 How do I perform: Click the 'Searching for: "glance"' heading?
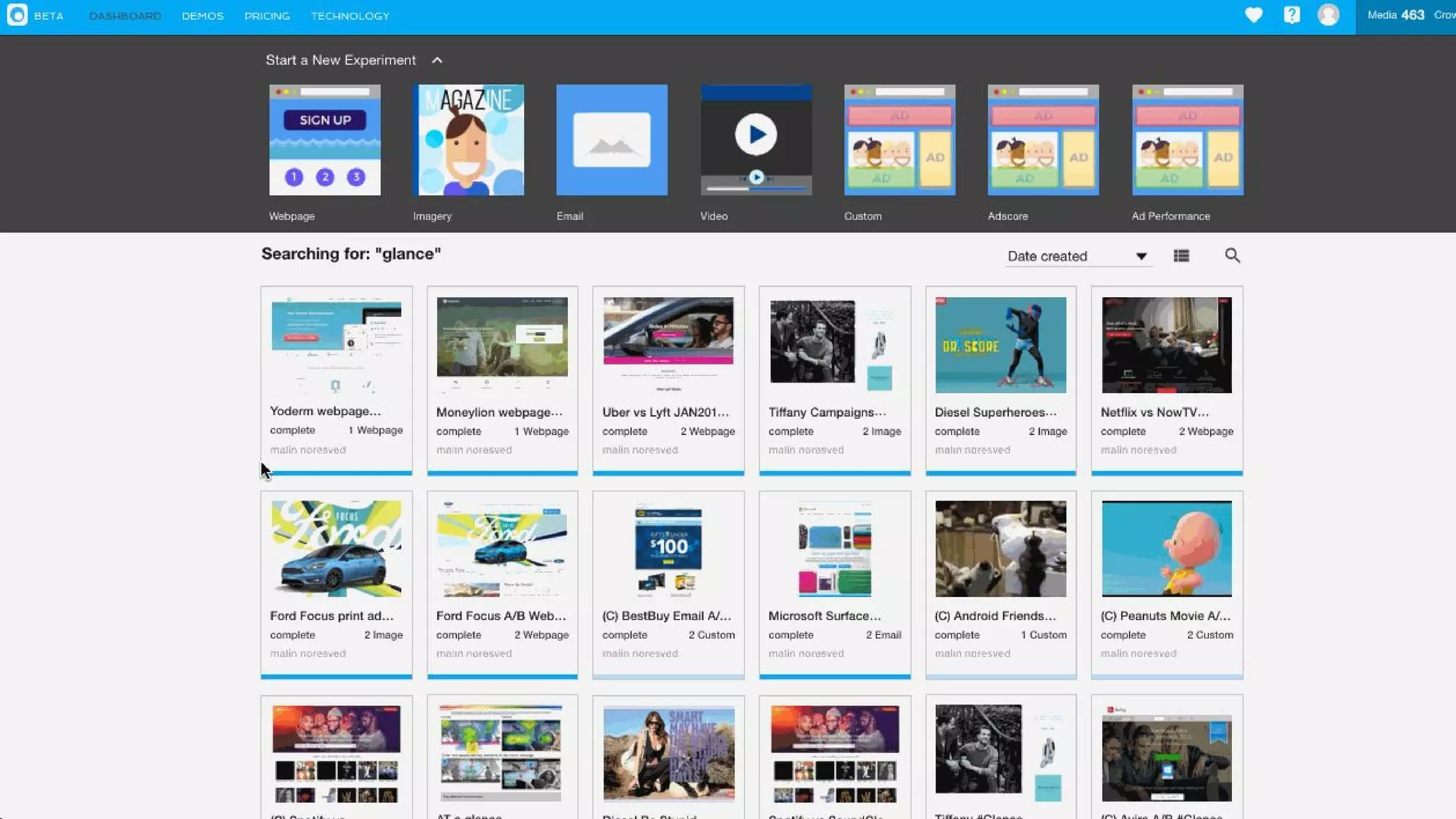point(351,254)
